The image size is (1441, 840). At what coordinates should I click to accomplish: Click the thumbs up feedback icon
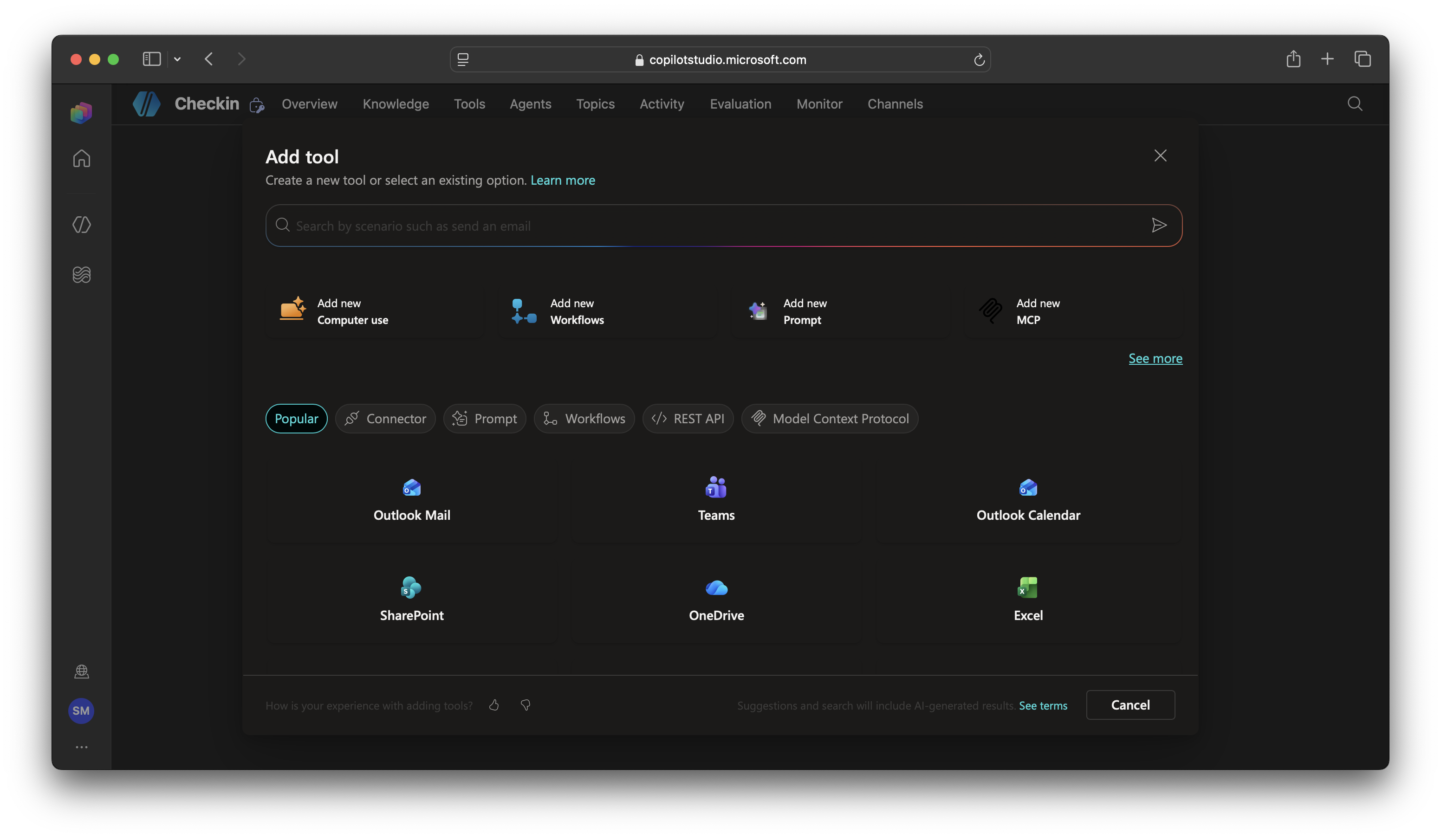click(494, 705)
